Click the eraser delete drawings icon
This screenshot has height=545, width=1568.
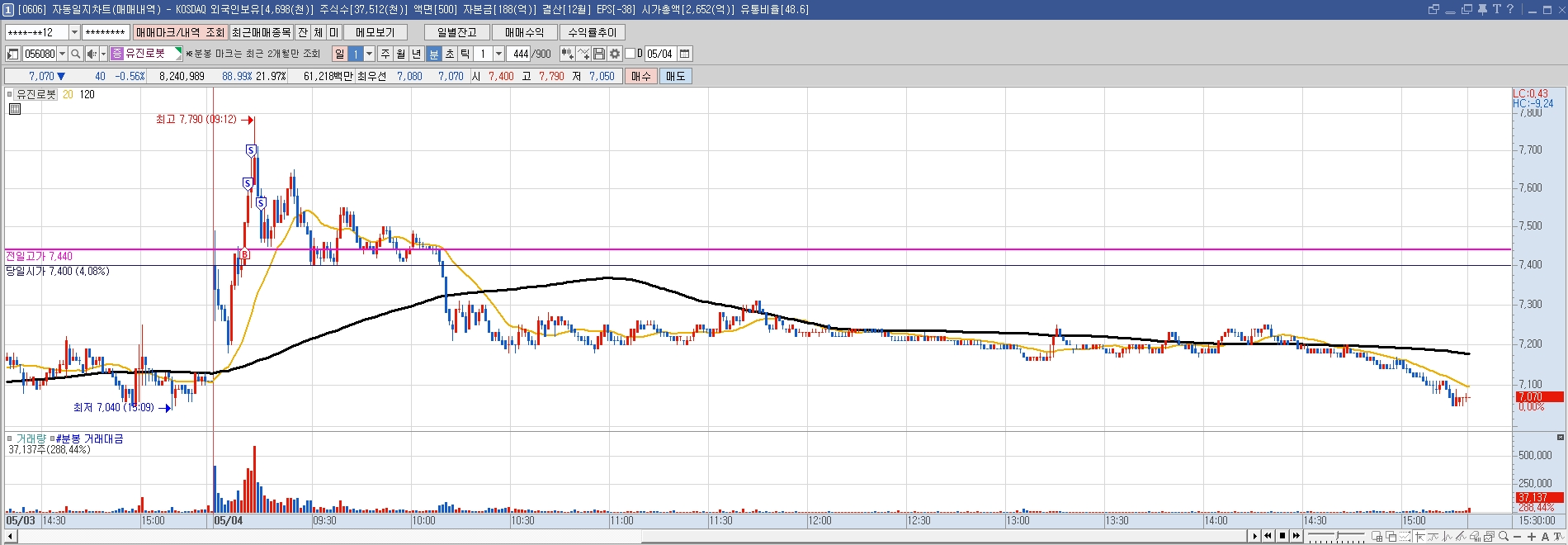[1475, 537]
